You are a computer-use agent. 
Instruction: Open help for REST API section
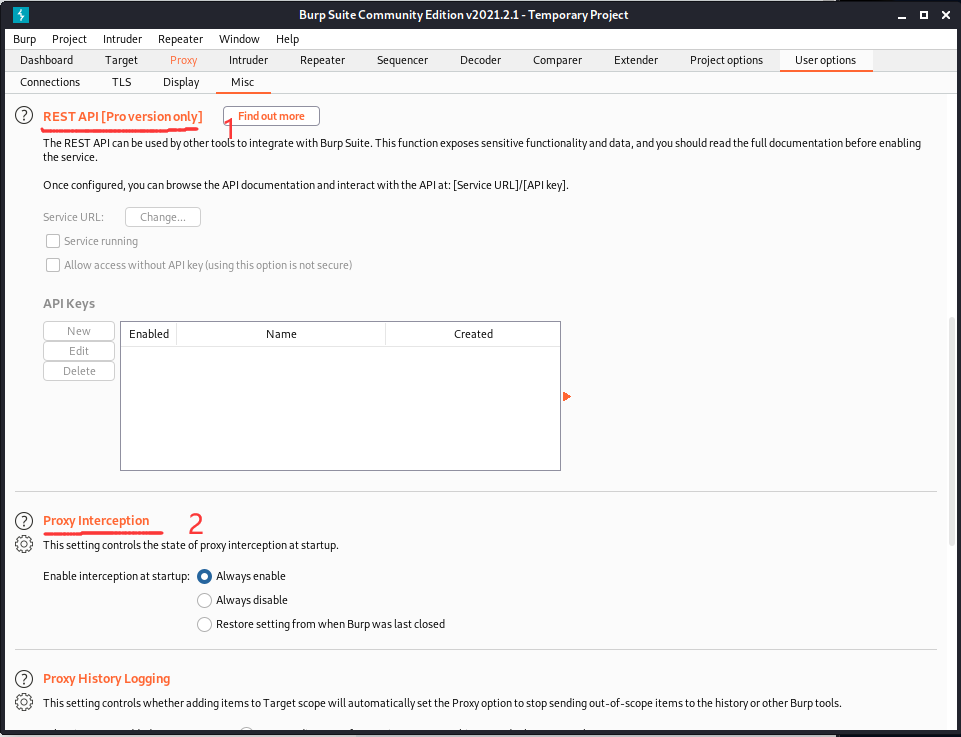coord(24,115)
